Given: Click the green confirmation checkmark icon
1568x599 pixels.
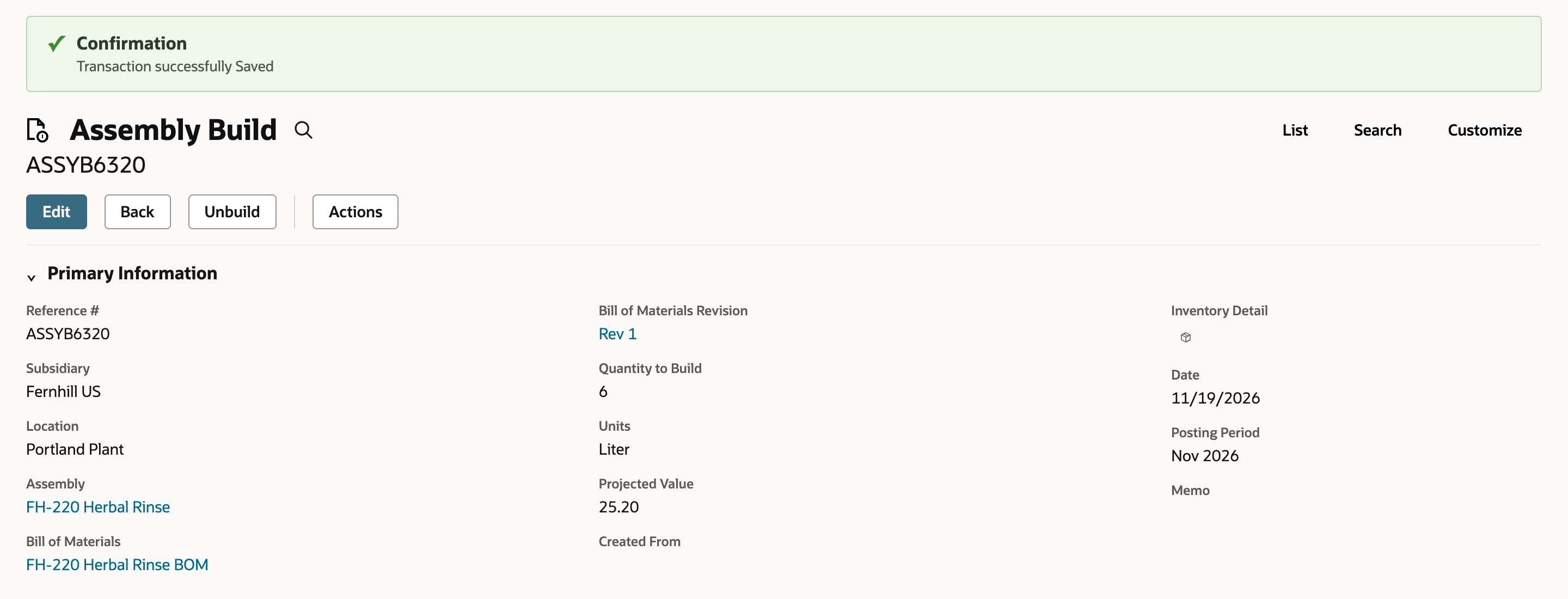Looking at the screenshot, I should tap(57, 44).
